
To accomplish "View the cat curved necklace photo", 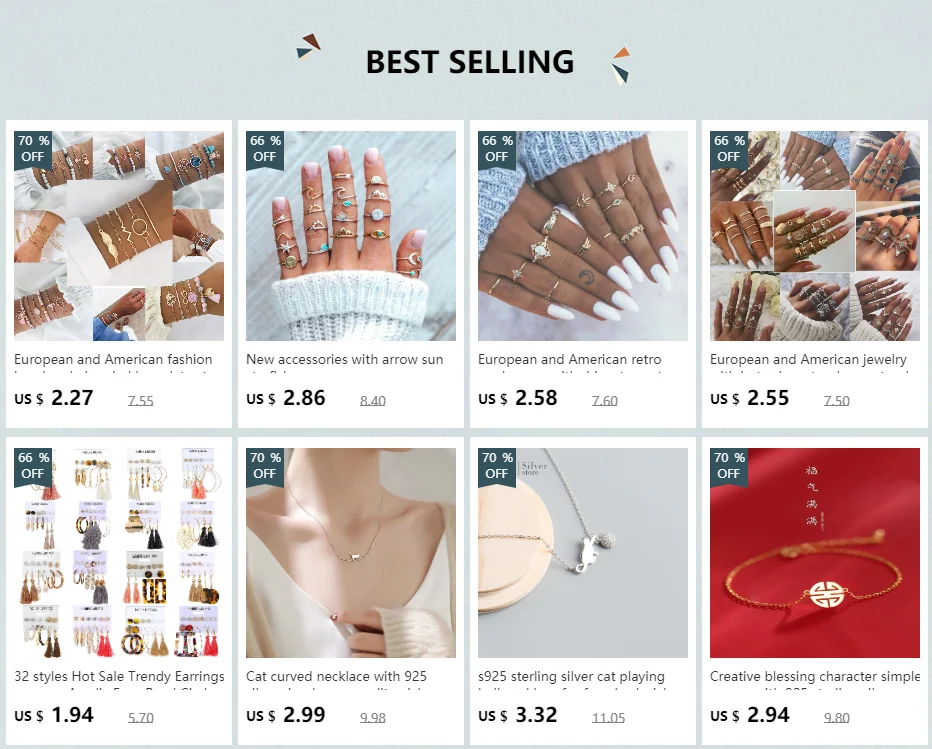I will (x=351, y=553).
